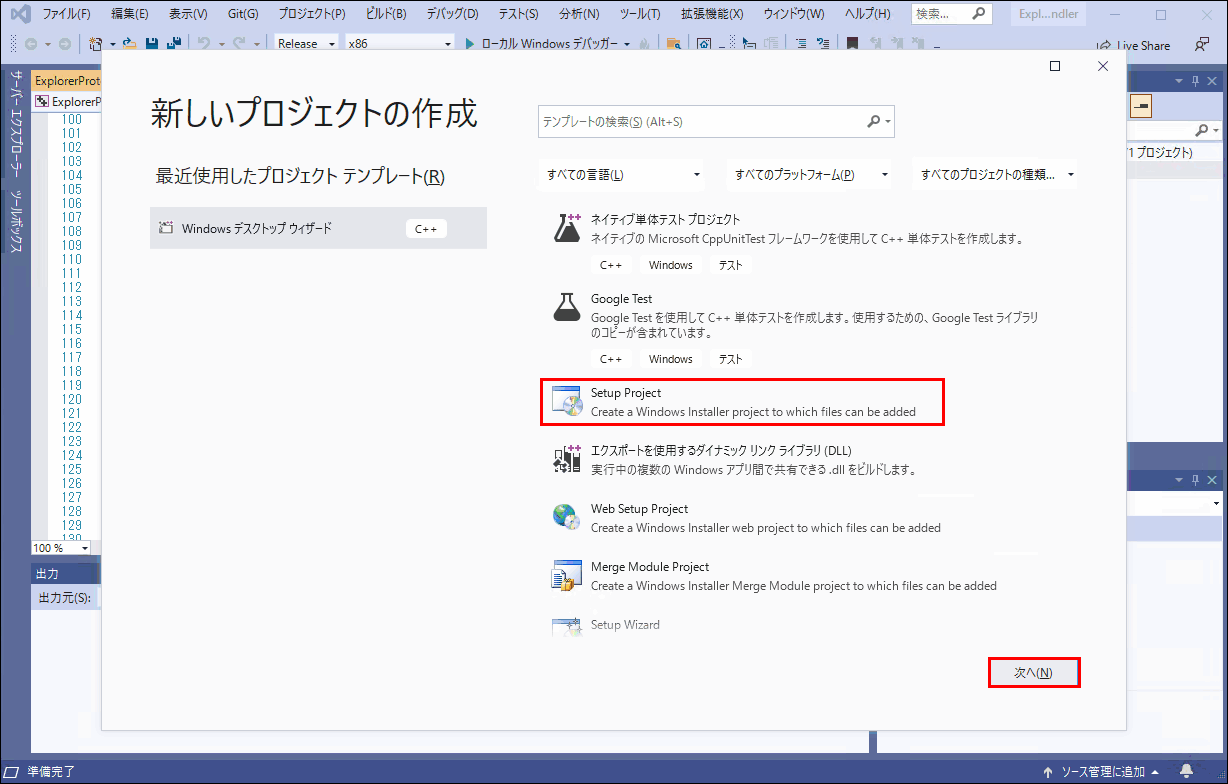Click the Open File toolbar icon
The width and height of the screenshot is (1228, 784).
[x=130, y=44]
